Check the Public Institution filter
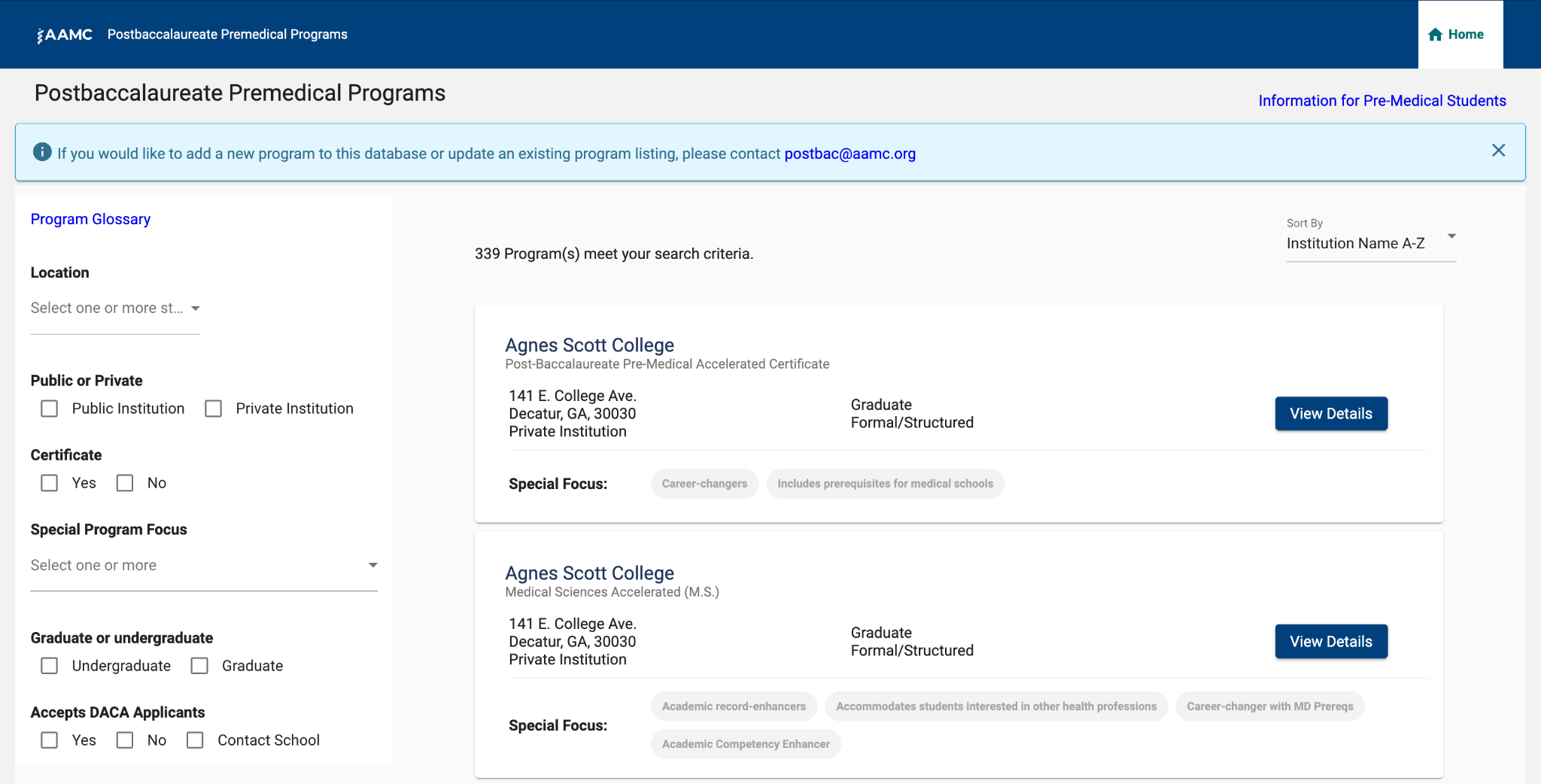 (49, 408)
